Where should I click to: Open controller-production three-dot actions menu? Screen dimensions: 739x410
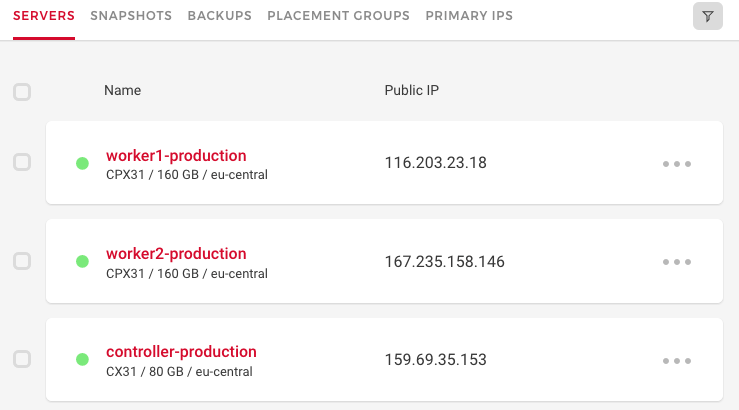[x=677, y=360]
